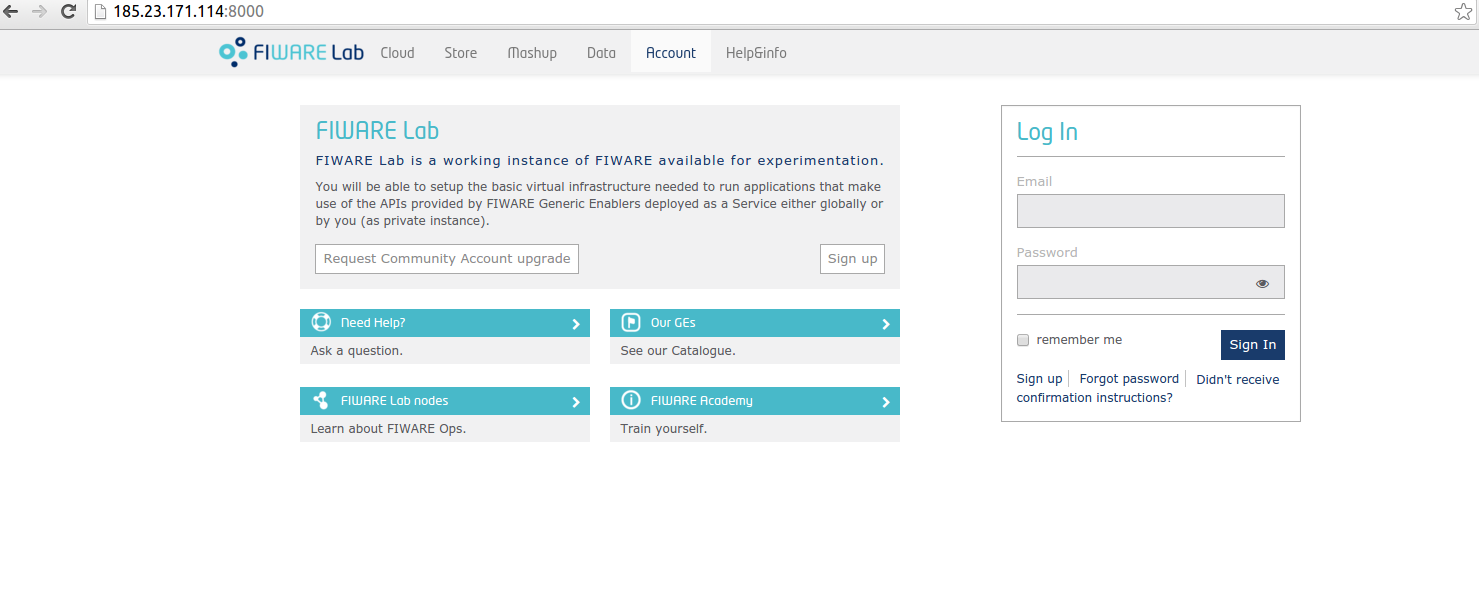The width and height of the screenshot is (1479, 597).
Task: Click Request Community Account upgrade button
Action: point(447,259)
